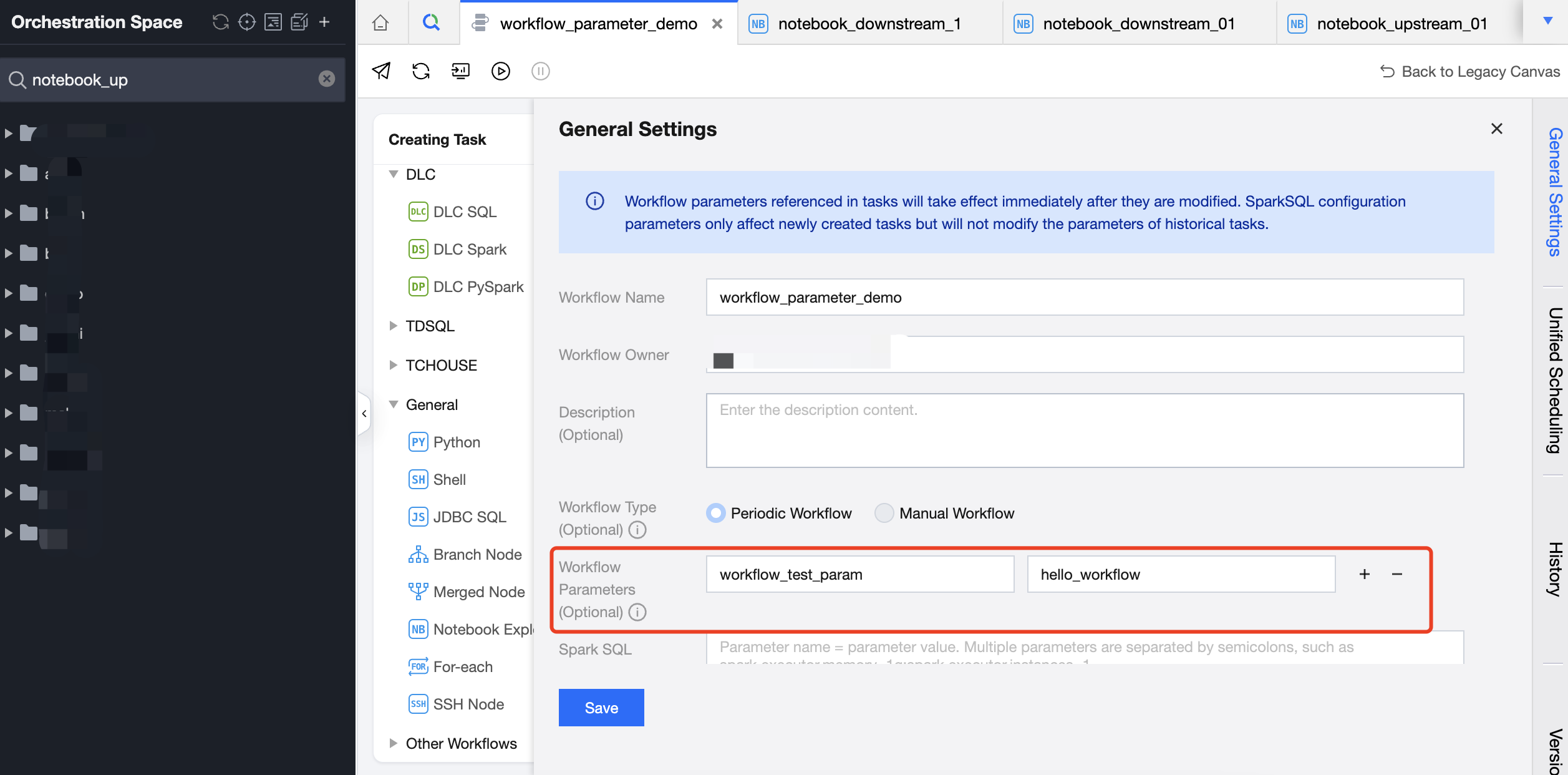Select the Manual Workflow radio button
This screenshot has width=1568, height=775.
tap(884, 513)
